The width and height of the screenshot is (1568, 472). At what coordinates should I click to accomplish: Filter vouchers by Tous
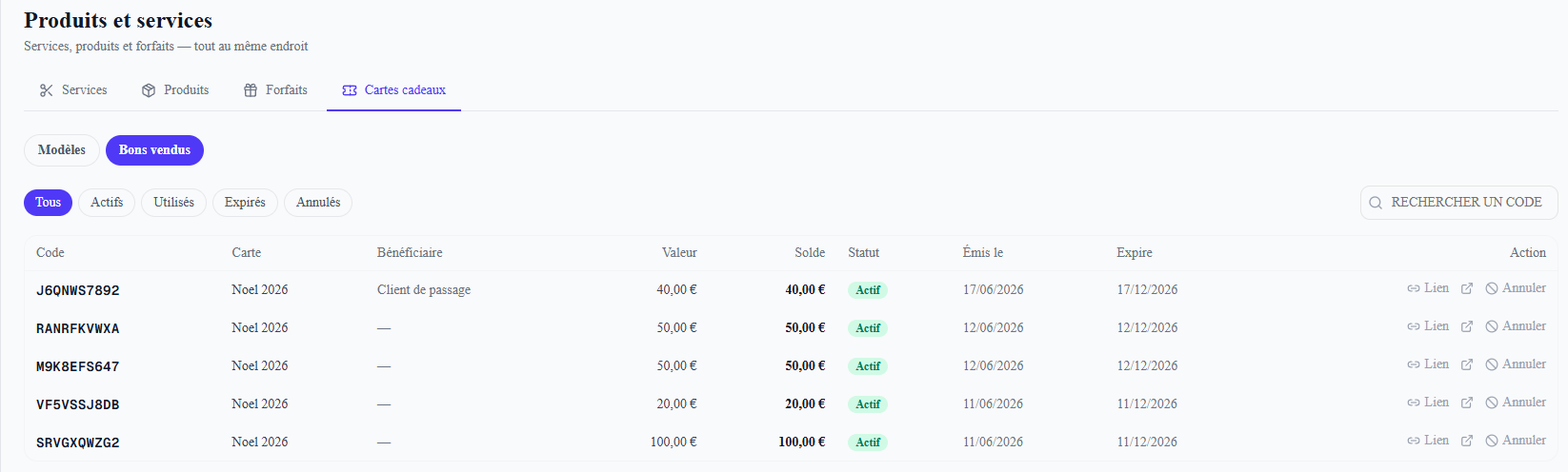[48, 203]
